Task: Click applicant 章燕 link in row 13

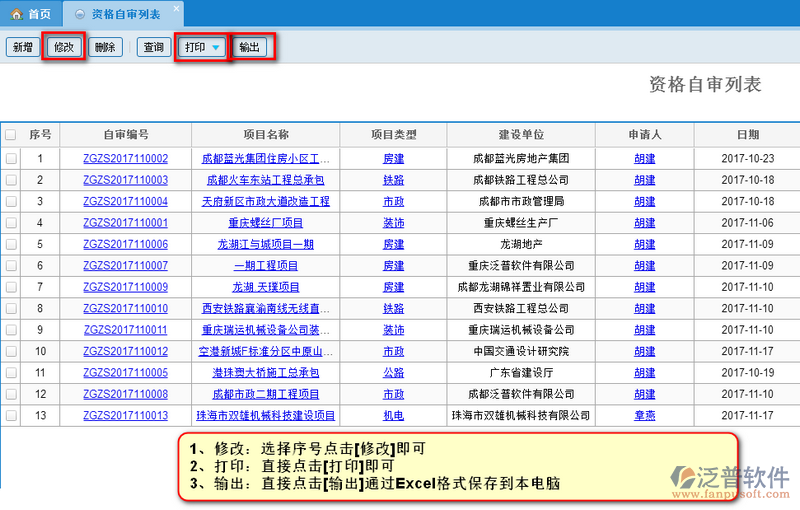Action: click(x=644, y=416)
